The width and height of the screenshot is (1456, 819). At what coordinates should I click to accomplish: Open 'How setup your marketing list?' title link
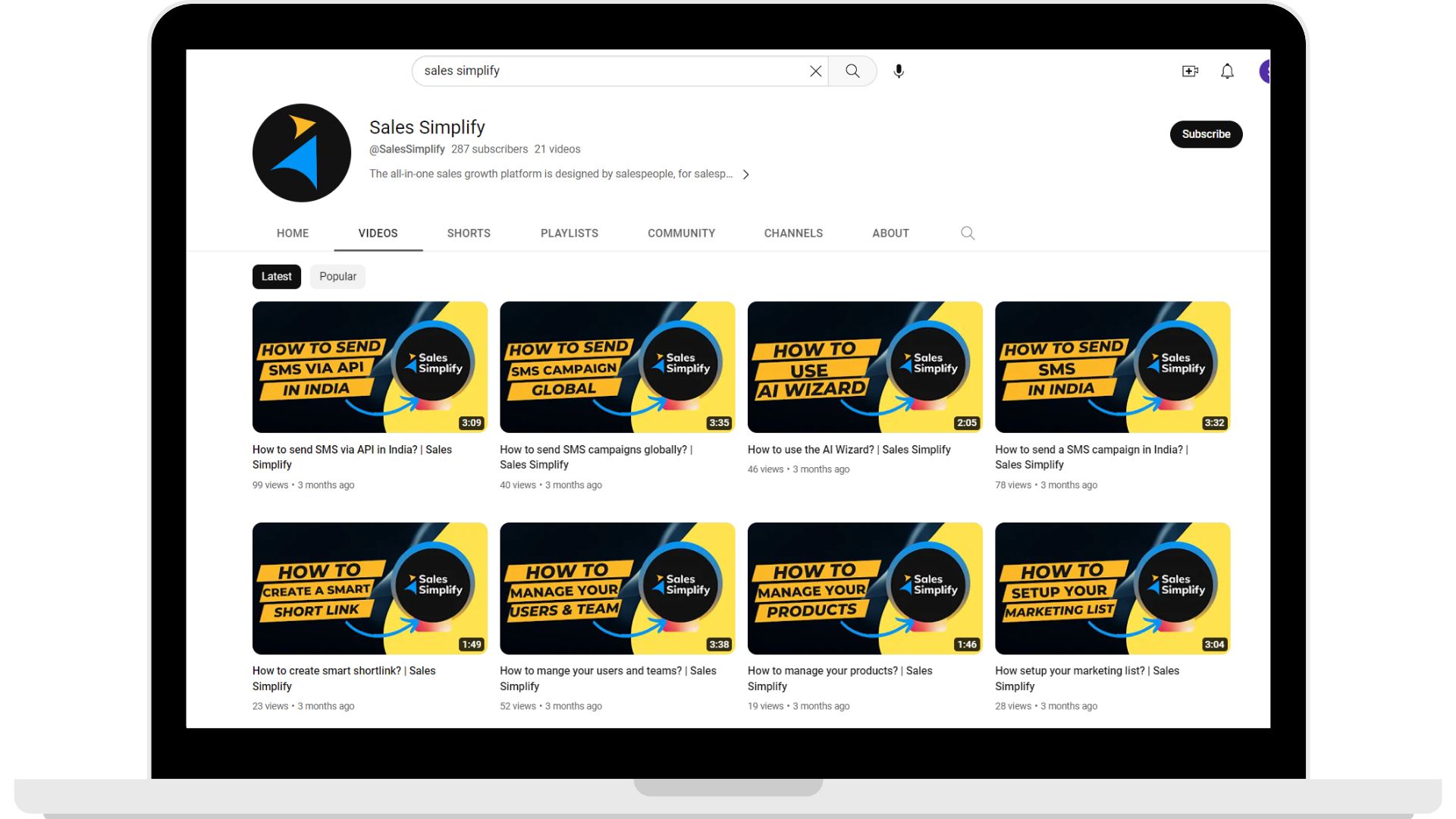pyautogui.click(x=1086, y=671)
